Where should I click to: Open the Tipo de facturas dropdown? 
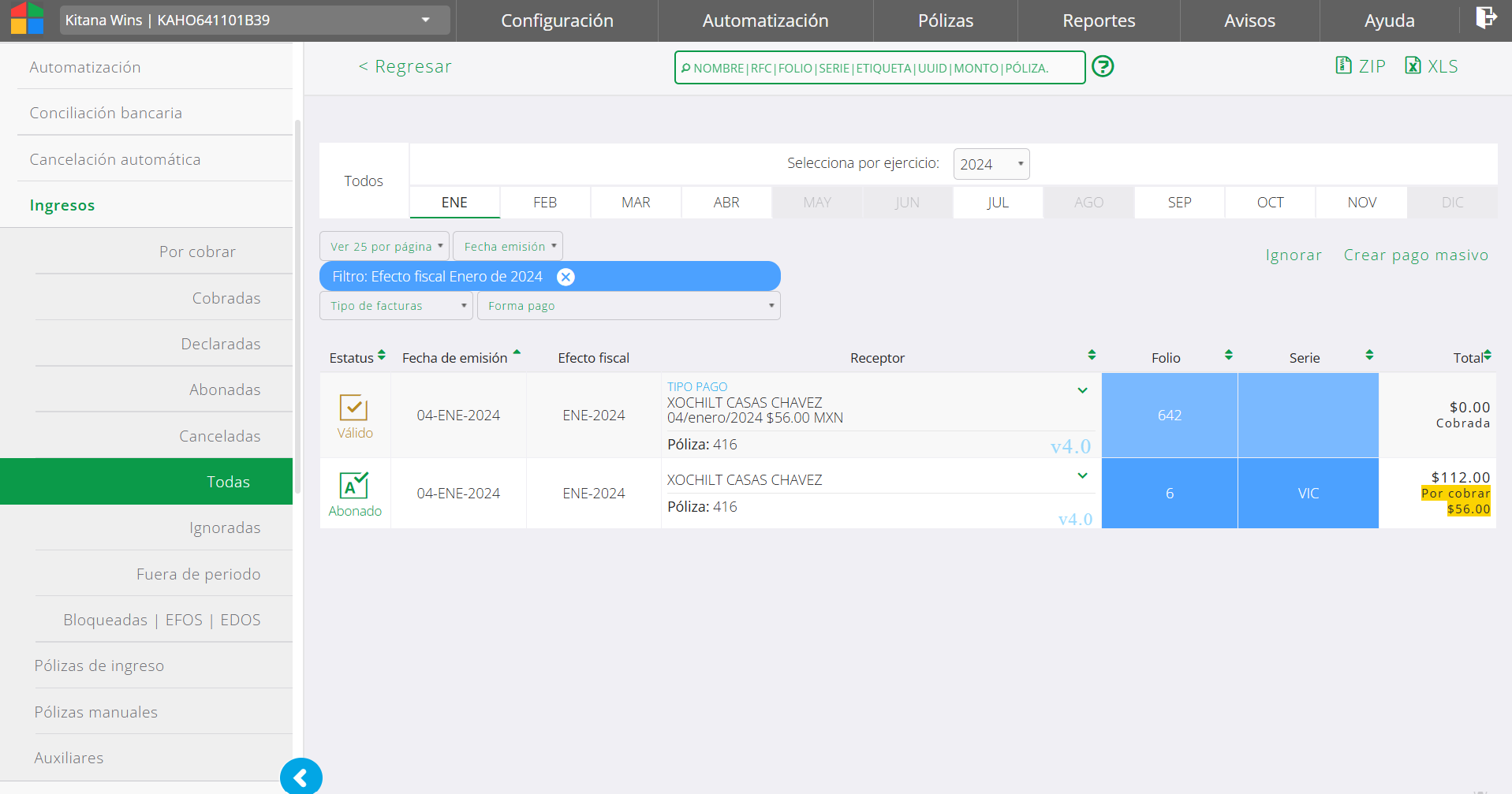[x=396, y=306]
